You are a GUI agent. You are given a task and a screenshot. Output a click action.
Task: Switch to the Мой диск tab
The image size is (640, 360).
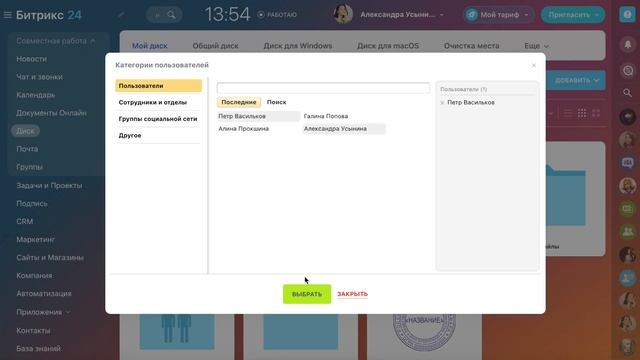tap(149, 46)
